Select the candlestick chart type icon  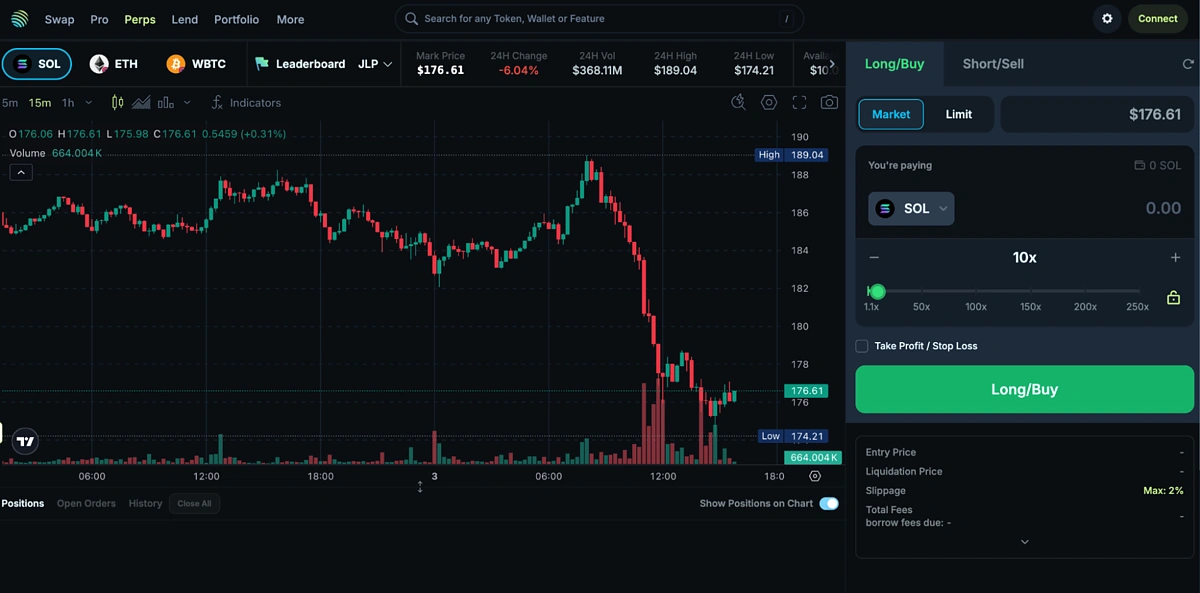pos(117,103)
